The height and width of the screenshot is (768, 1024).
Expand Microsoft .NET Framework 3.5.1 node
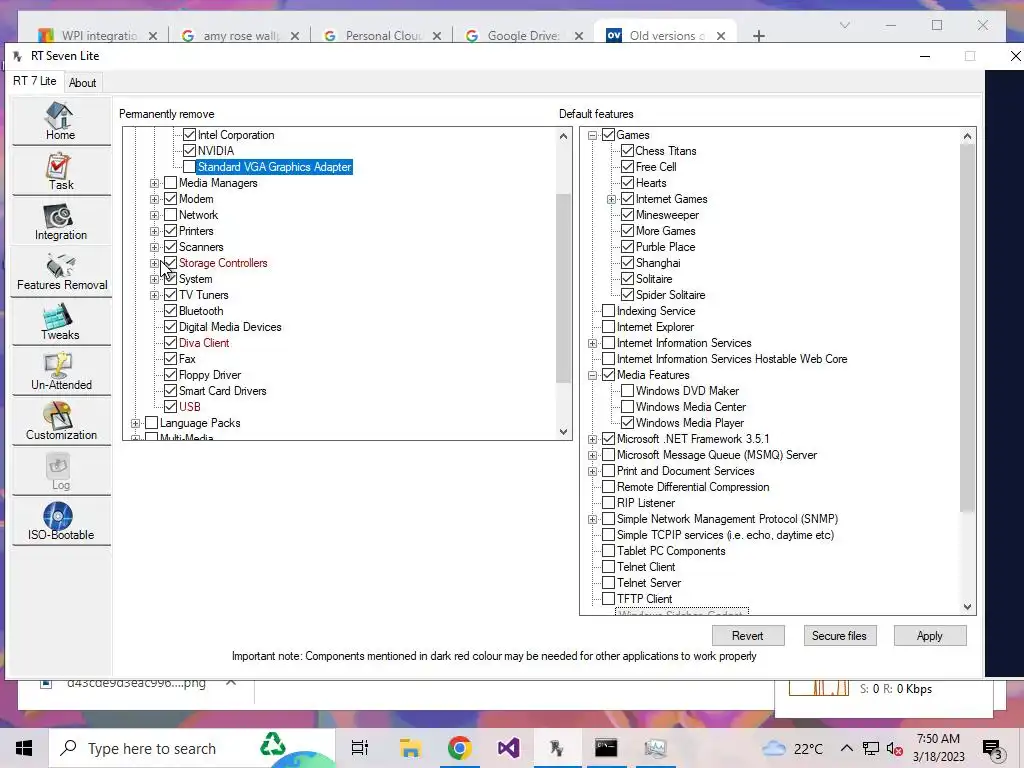pyautogui.click(x=593, y=440)
